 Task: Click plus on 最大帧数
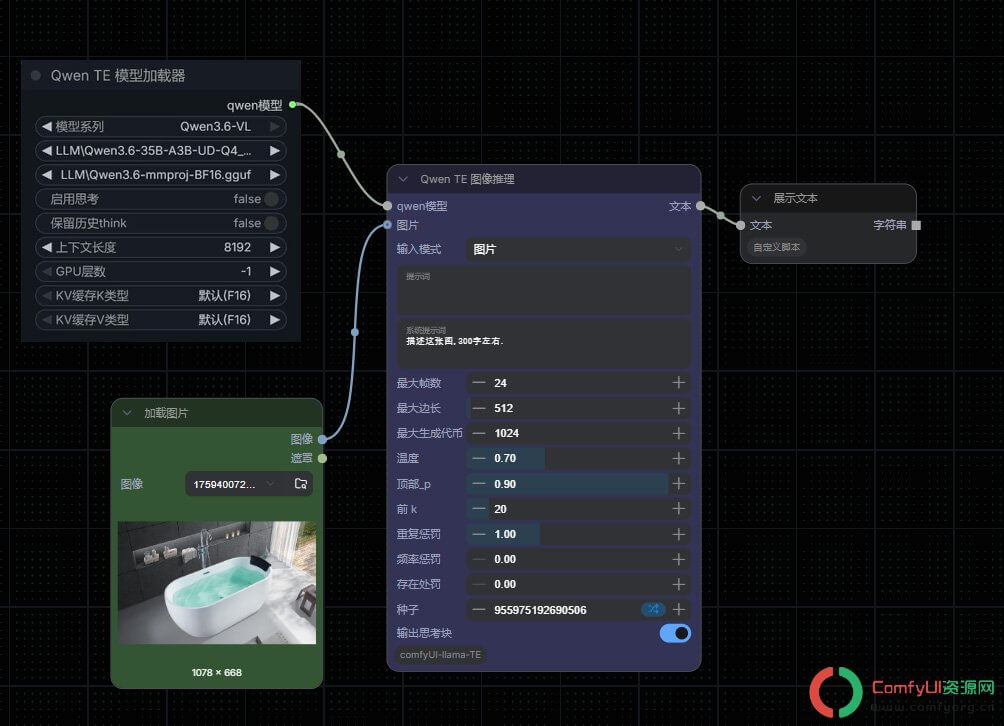(x=679, y=383)
